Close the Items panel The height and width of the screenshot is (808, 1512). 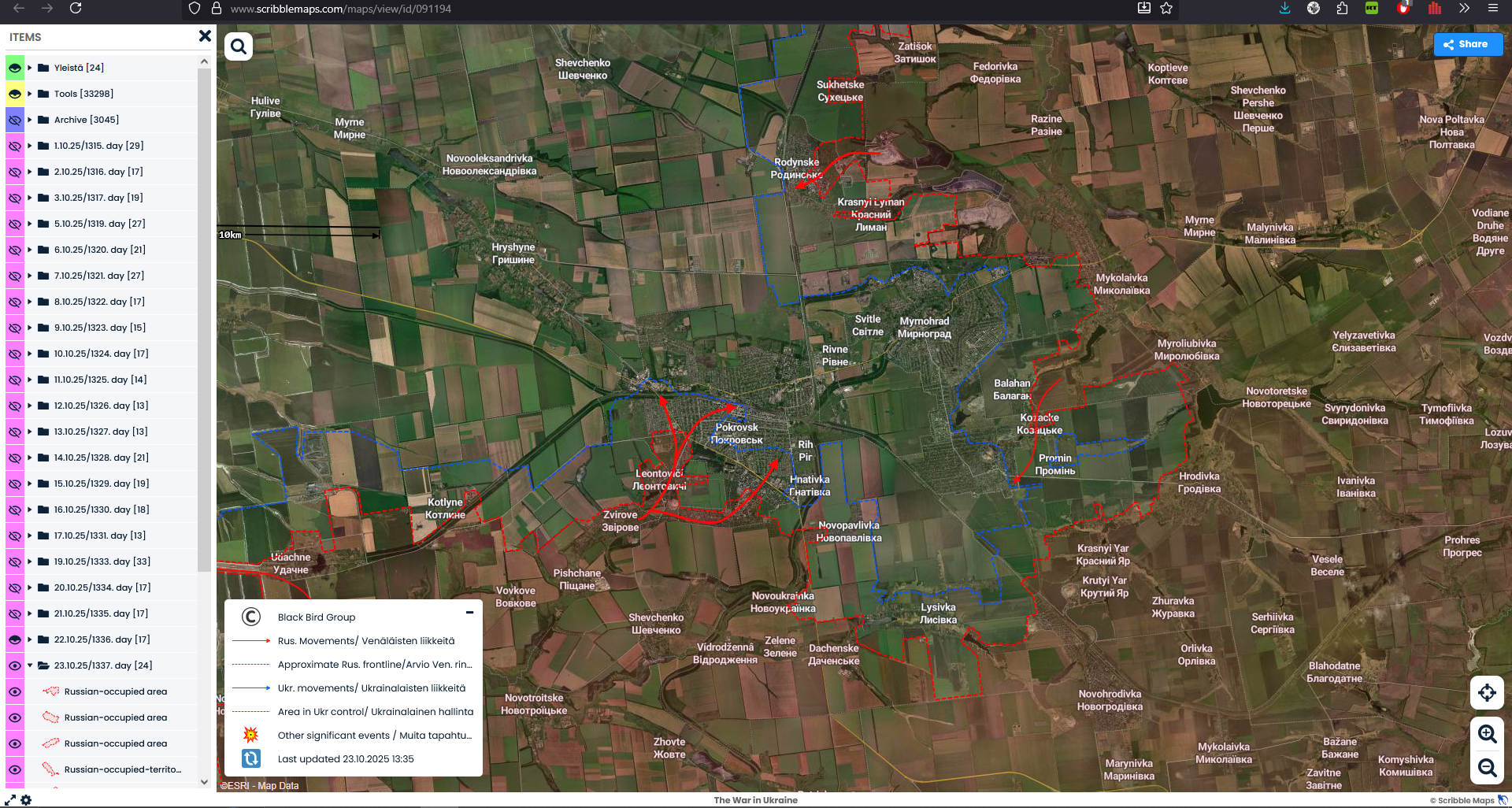(205, 36)
